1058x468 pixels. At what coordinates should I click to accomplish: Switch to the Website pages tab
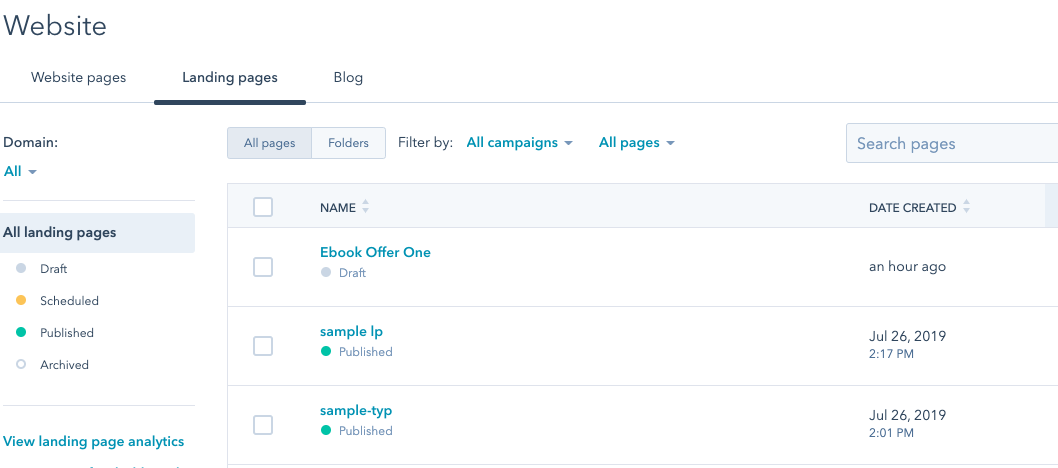pos(79,78)
